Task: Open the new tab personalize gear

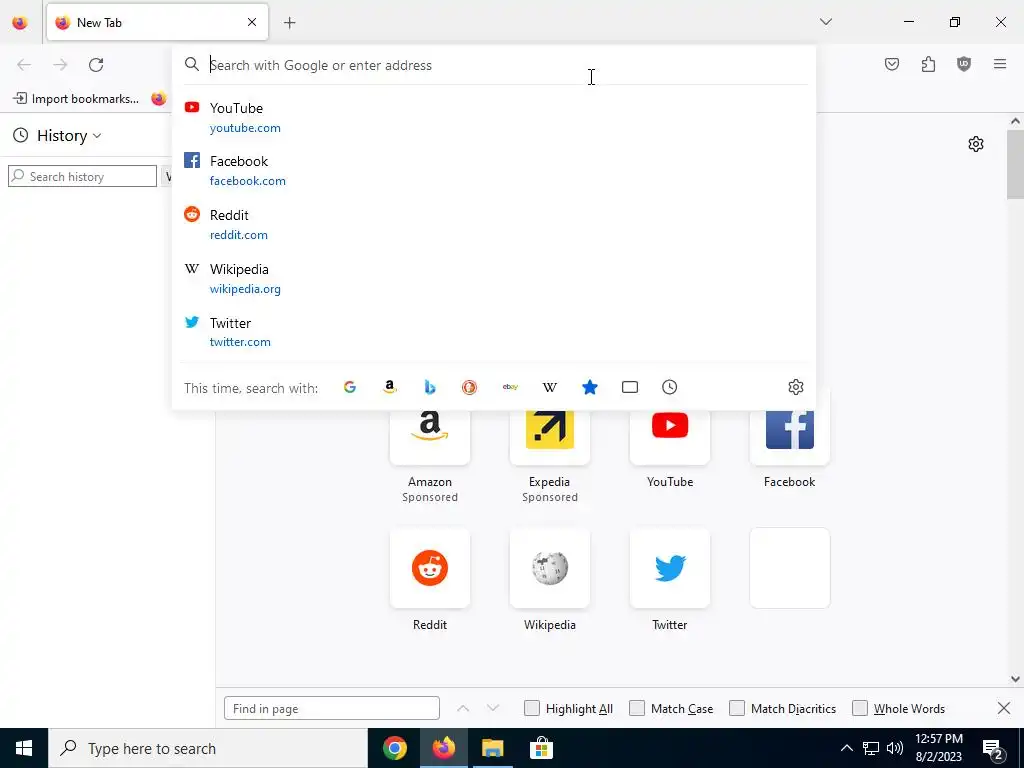Action: pyautogui.click(x=976, y=144)
